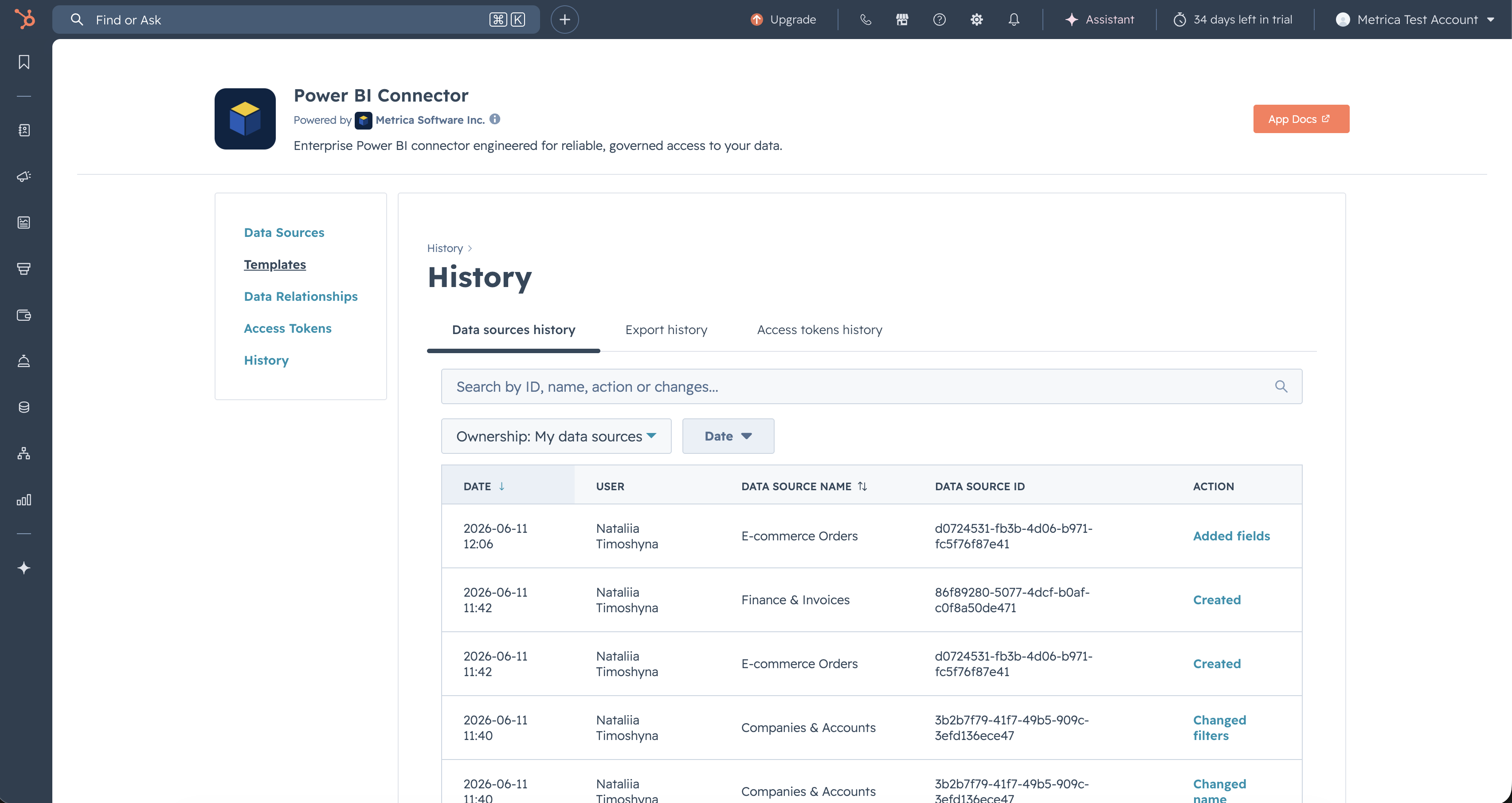Go to Access Tokens in side menu
Screen dimensions: 1512x803
pyautogui.click(x=288, y=328)
